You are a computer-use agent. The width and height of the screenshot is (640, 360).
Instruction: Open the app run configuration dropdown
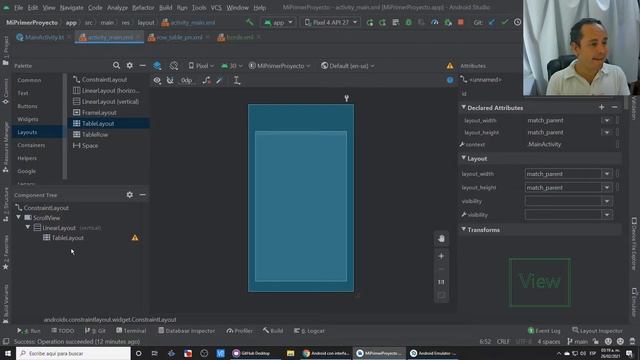[278, 22]
